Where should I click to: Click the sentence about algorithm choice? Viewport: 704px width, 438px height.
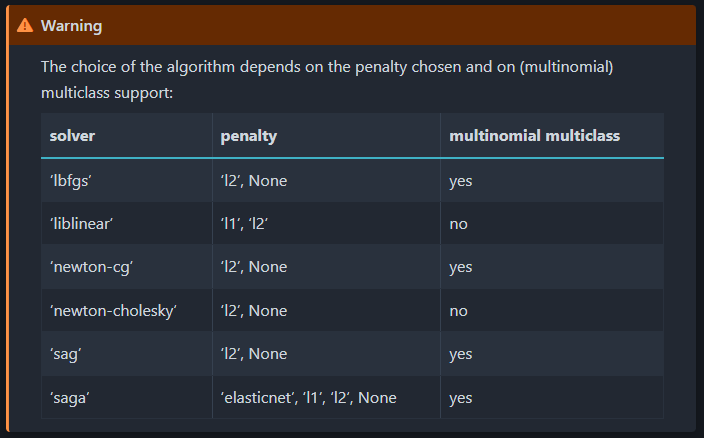(327, 80)
